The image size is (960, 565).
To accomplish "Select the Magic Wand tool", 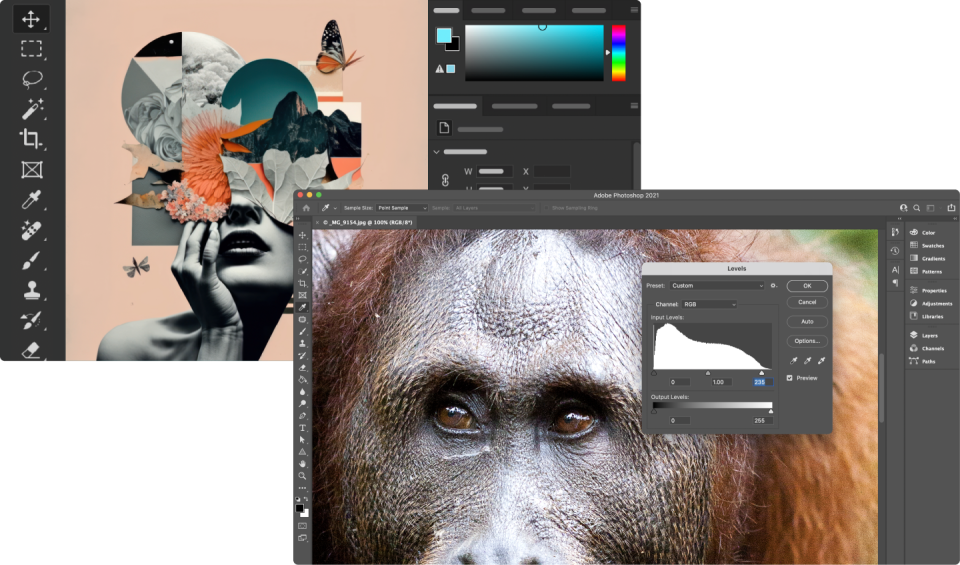I will pos(32,109).
